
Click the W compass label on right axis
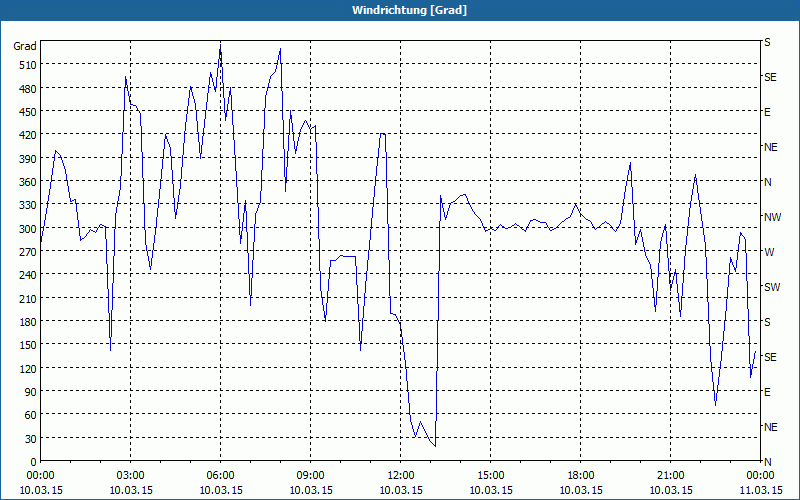click(x=769, y=252)
